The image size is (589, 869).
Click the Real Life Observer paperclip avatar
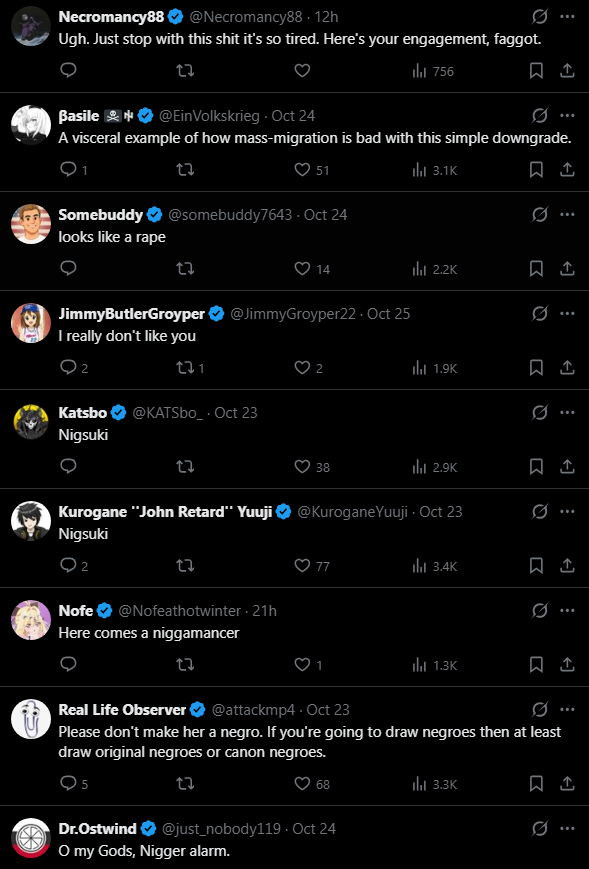click(x=31, y=719)
